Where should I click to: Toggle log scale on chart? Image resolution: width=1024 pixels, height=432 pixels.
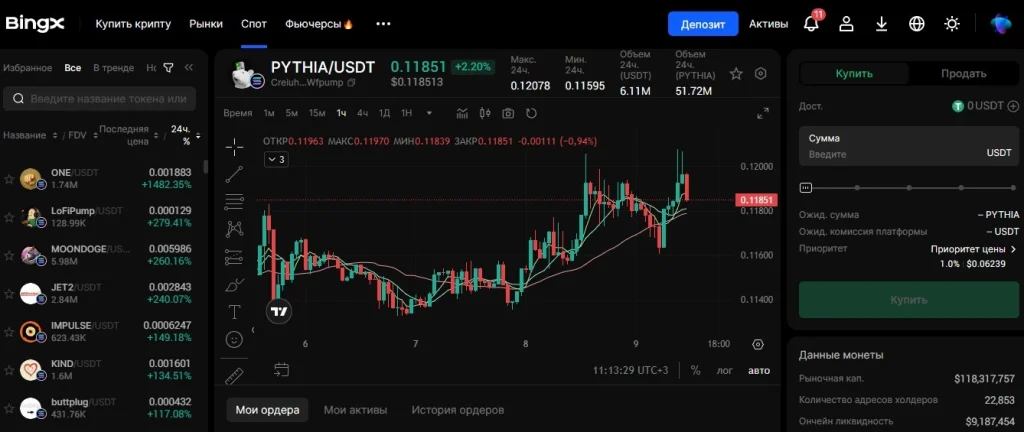point(725,371)
